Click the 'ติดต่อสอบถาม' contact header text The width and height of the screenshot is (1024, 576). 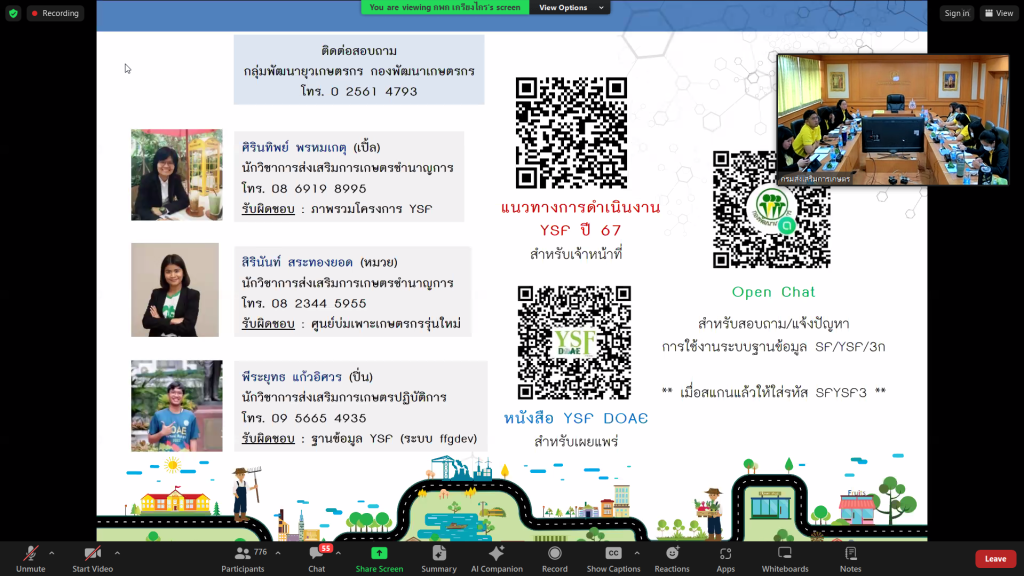point(359,51)
